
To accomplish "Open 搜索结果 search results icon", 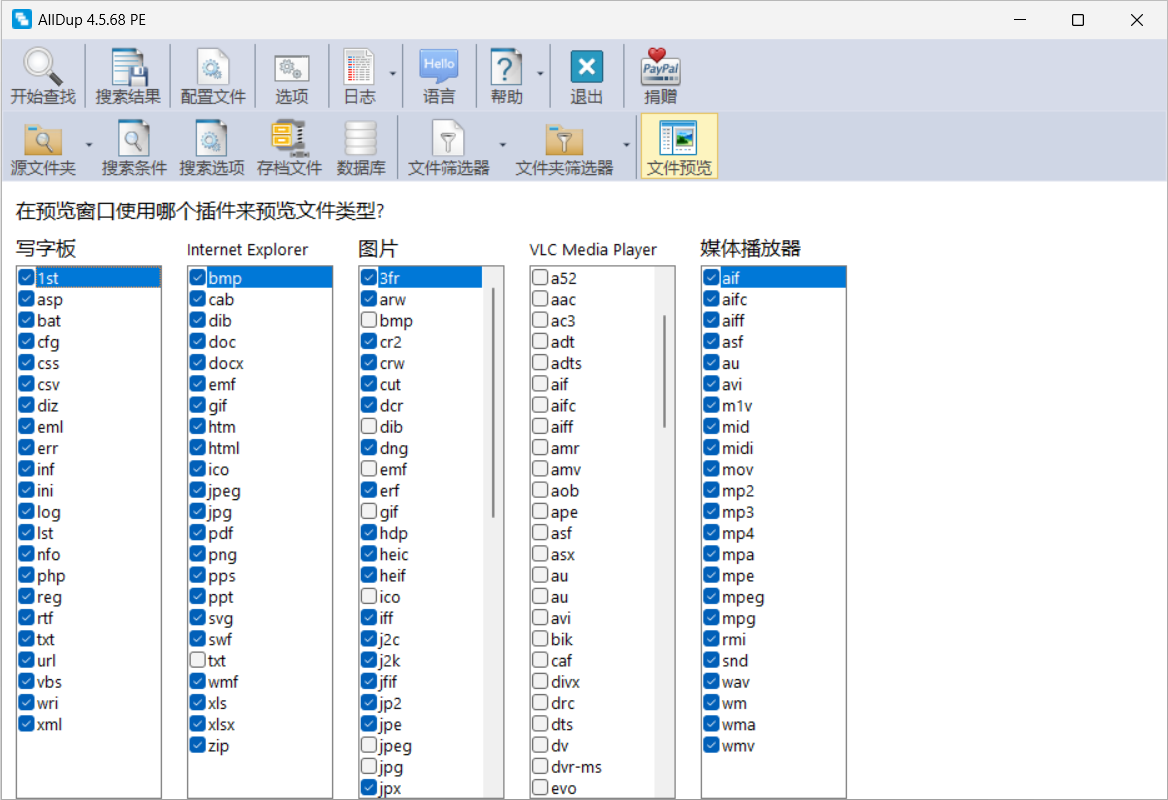I will point(128,68).
